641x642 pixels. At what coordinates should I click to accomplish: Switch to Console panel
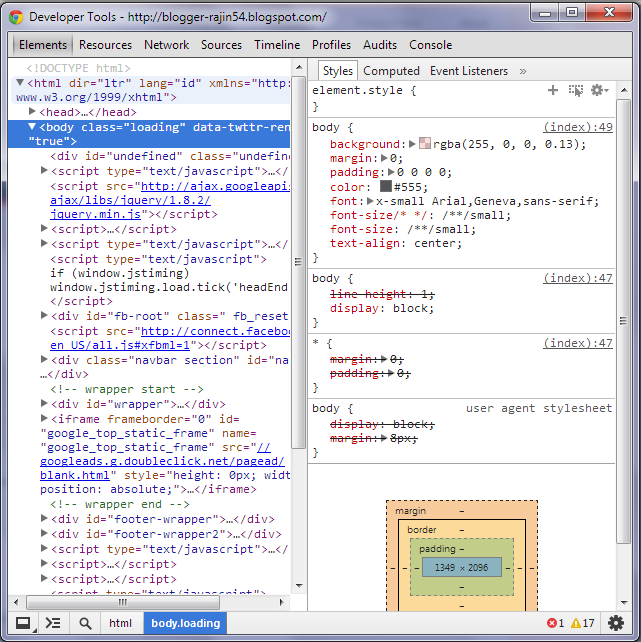click(x=430, y=45)
